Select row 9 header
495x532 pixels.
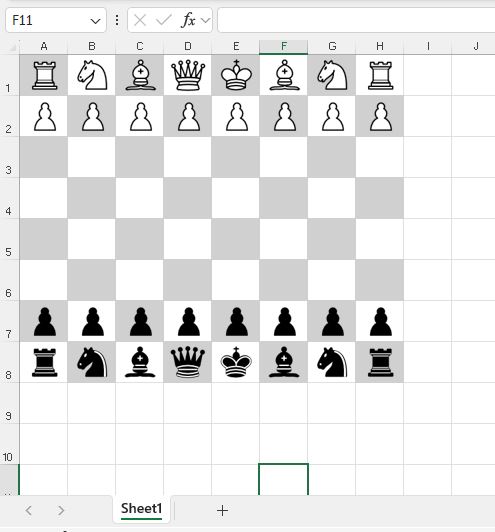9,403
